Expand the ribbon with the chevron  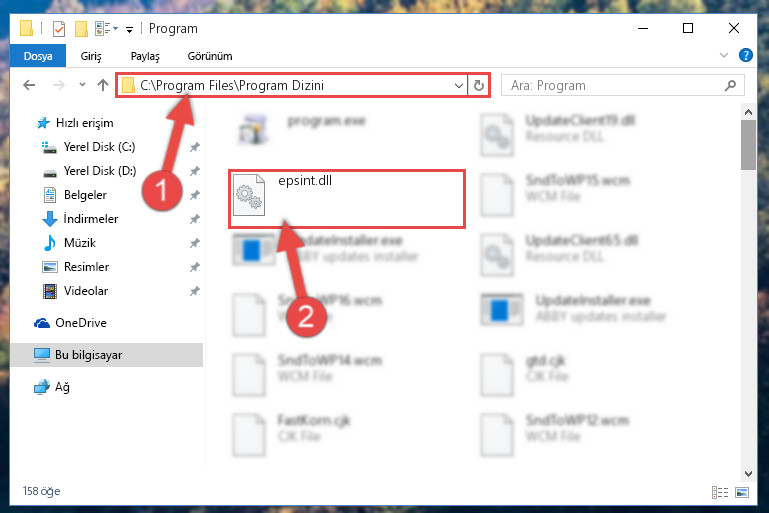click(723, 55)
